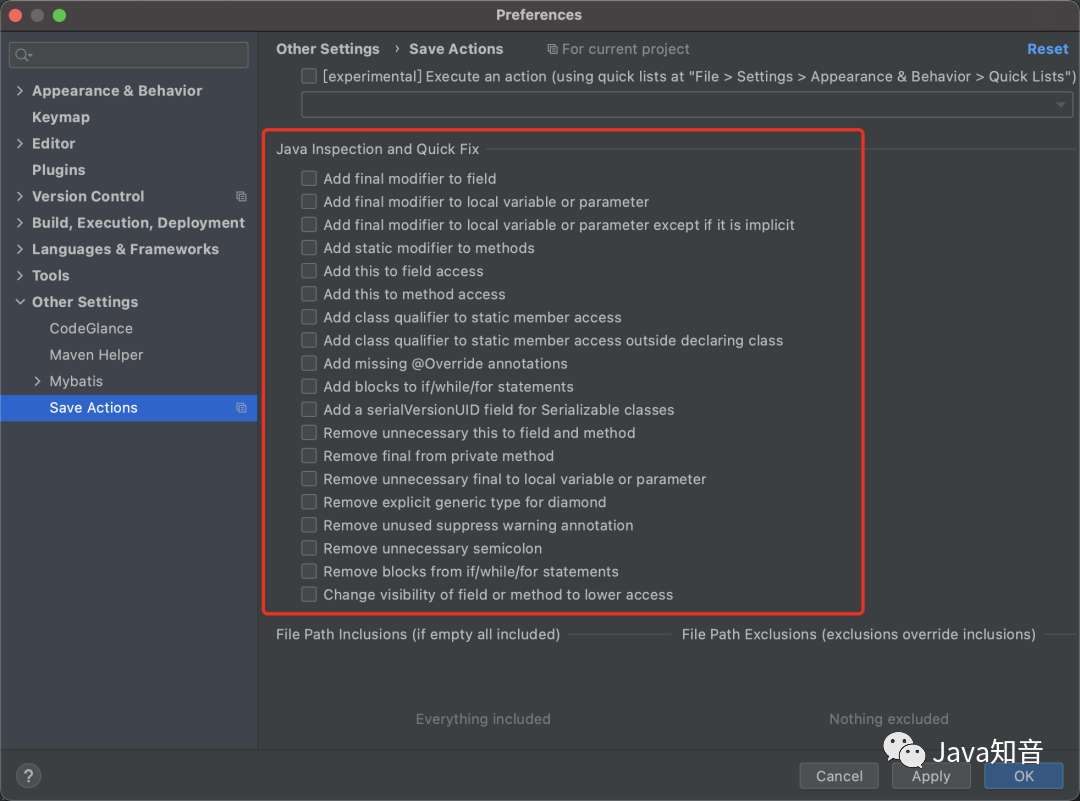Click the project-level icon beside Save Actions

[x=241, y=408]
